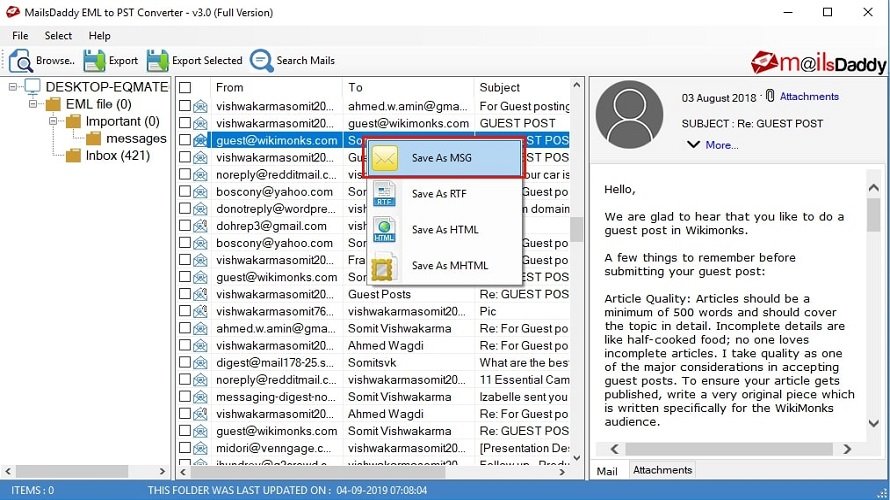
Task: Open Search Mails magnifier icon
Action: tap(262, 61)
